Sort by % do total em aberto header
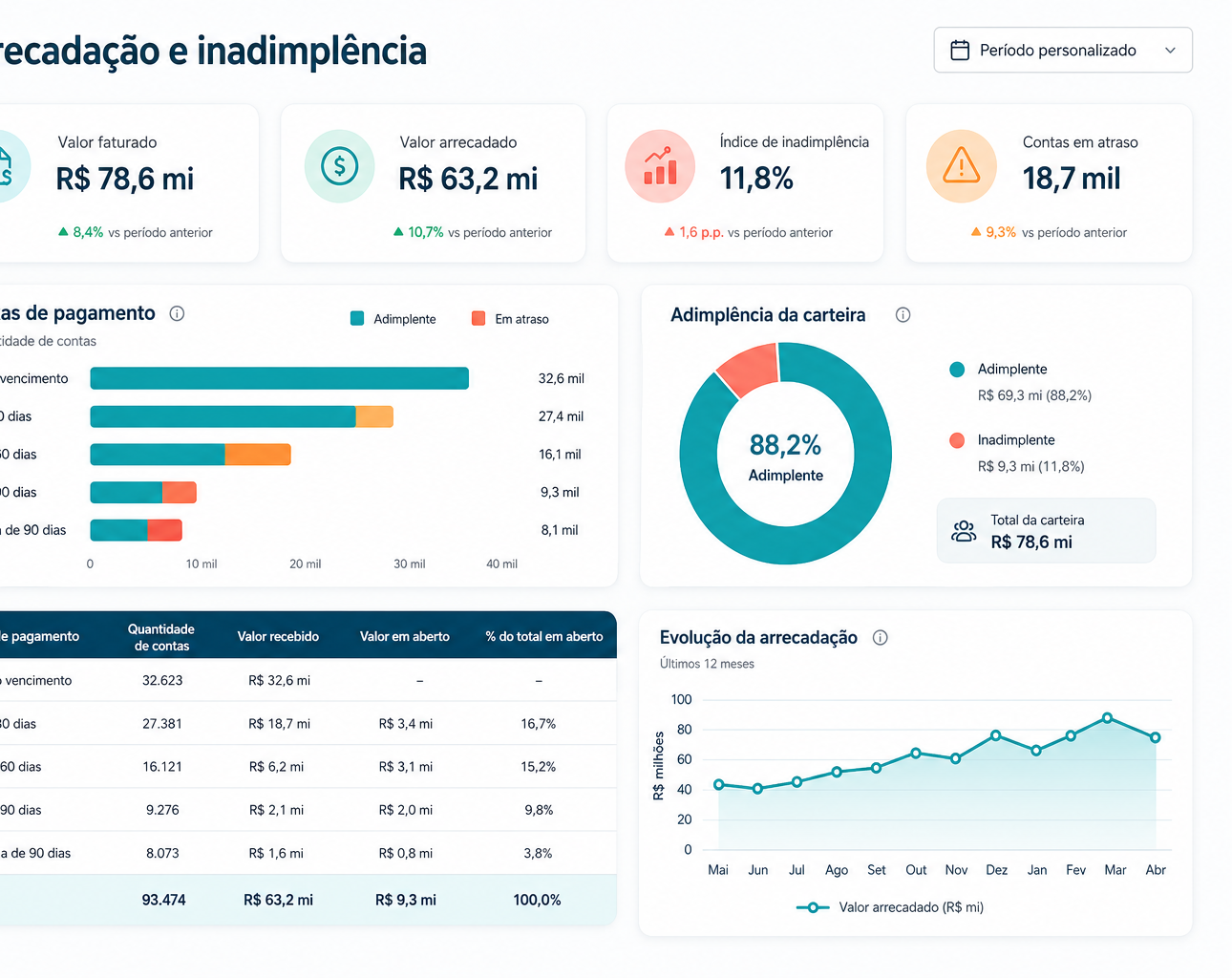Image resolution: width=1232 pixels, height=978 pixels. click(x=544, y=637)
